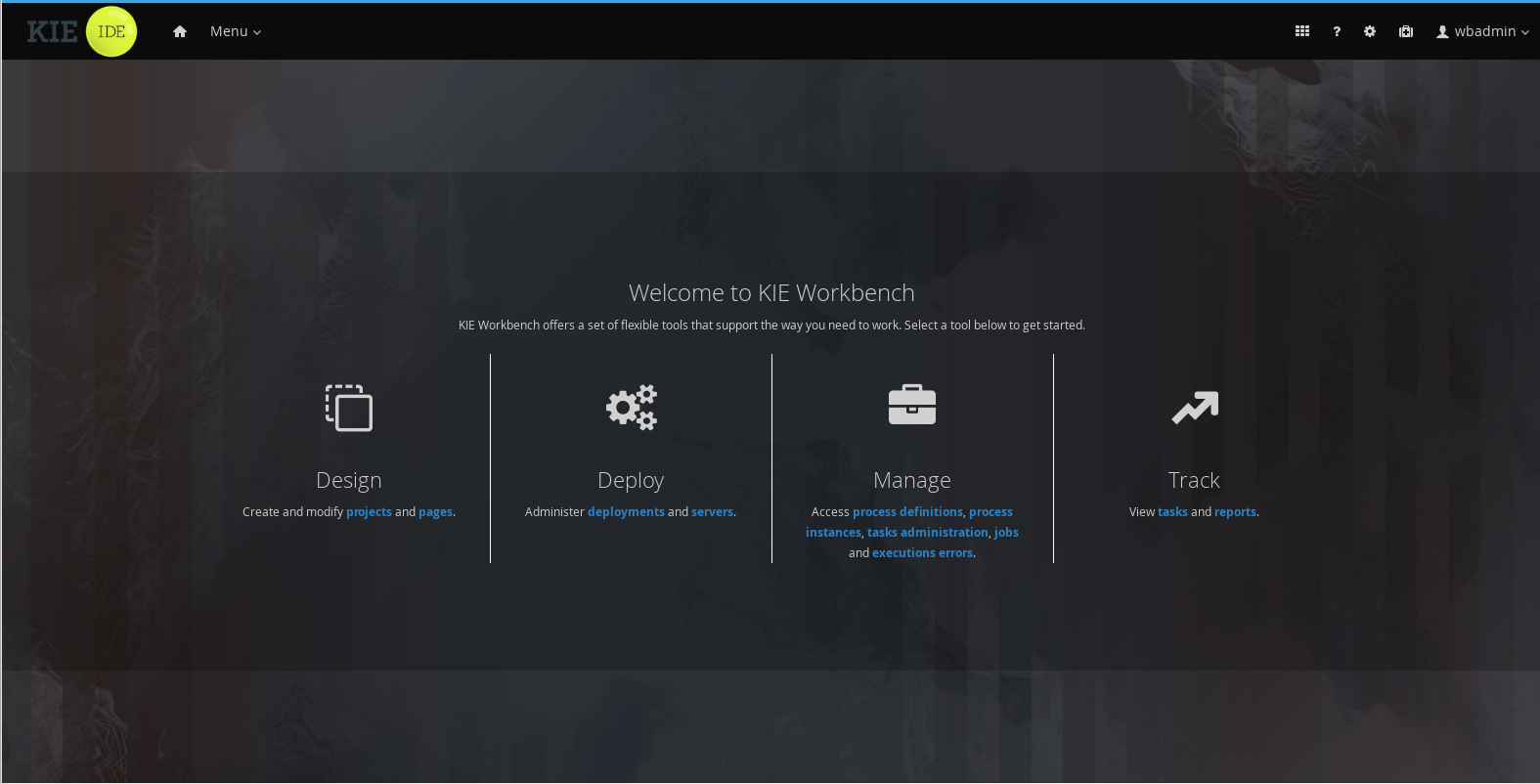Open the deployments link
Image resolution: width=1540 pixels, height=784 pixels.
coord(626,512)
